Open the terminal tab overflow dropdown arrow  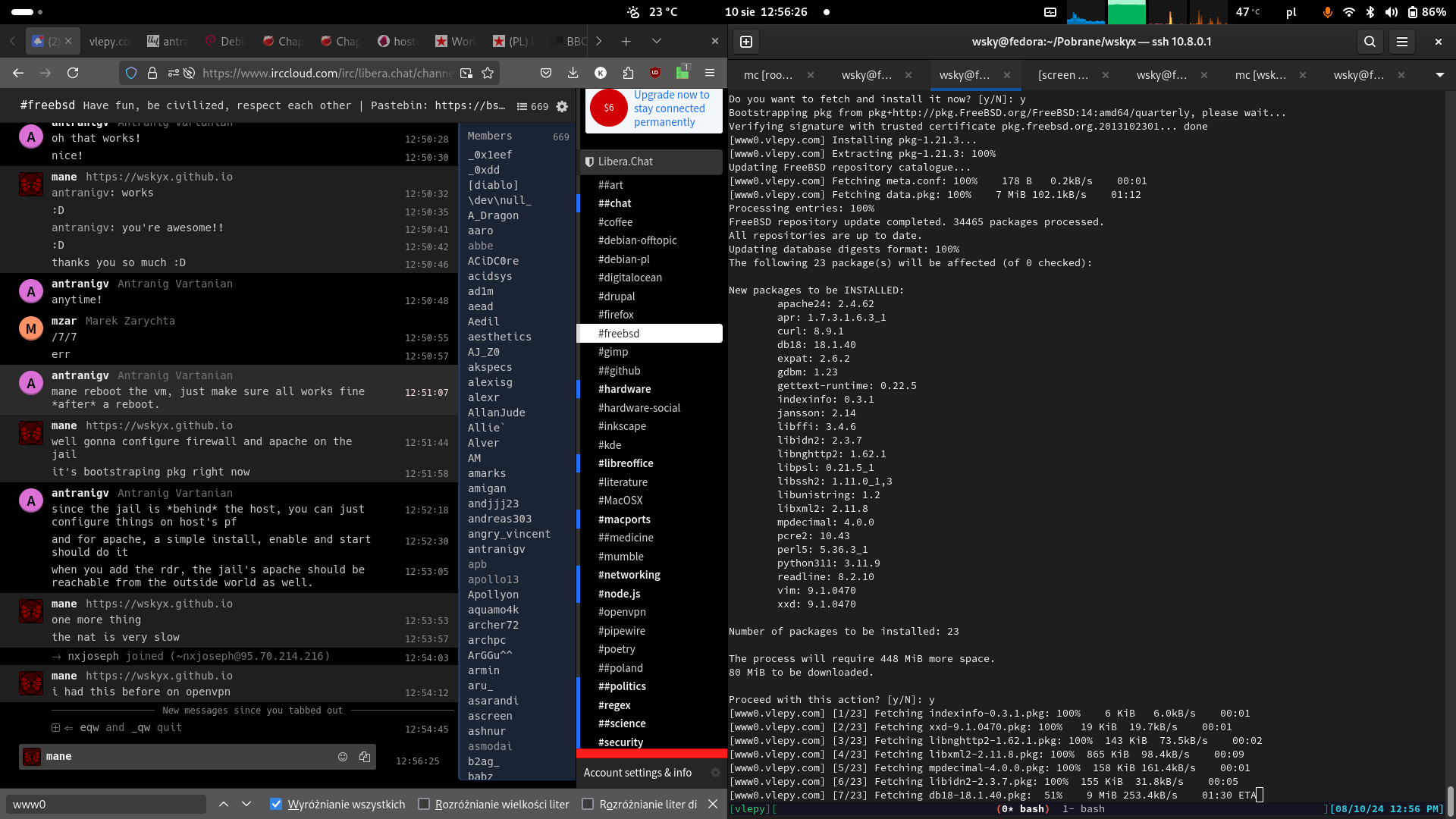1439,75
